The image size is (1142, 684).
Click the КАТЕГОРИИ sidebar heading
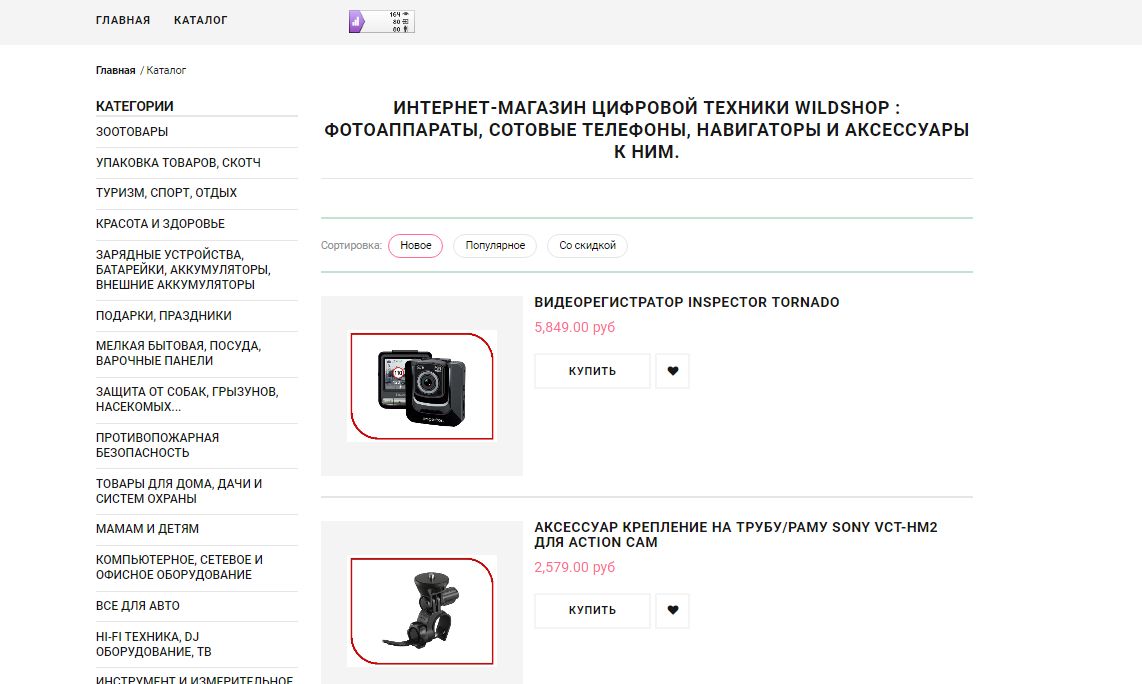135,106
